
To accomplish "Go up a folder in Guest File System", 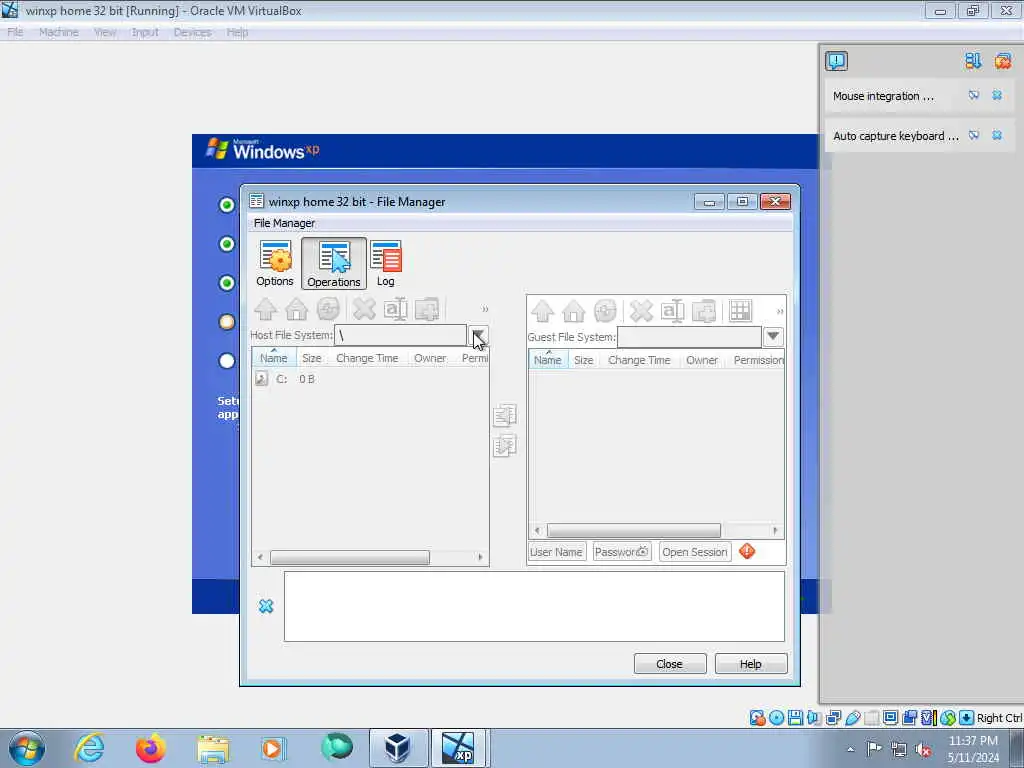I will [x=543, y=312].
